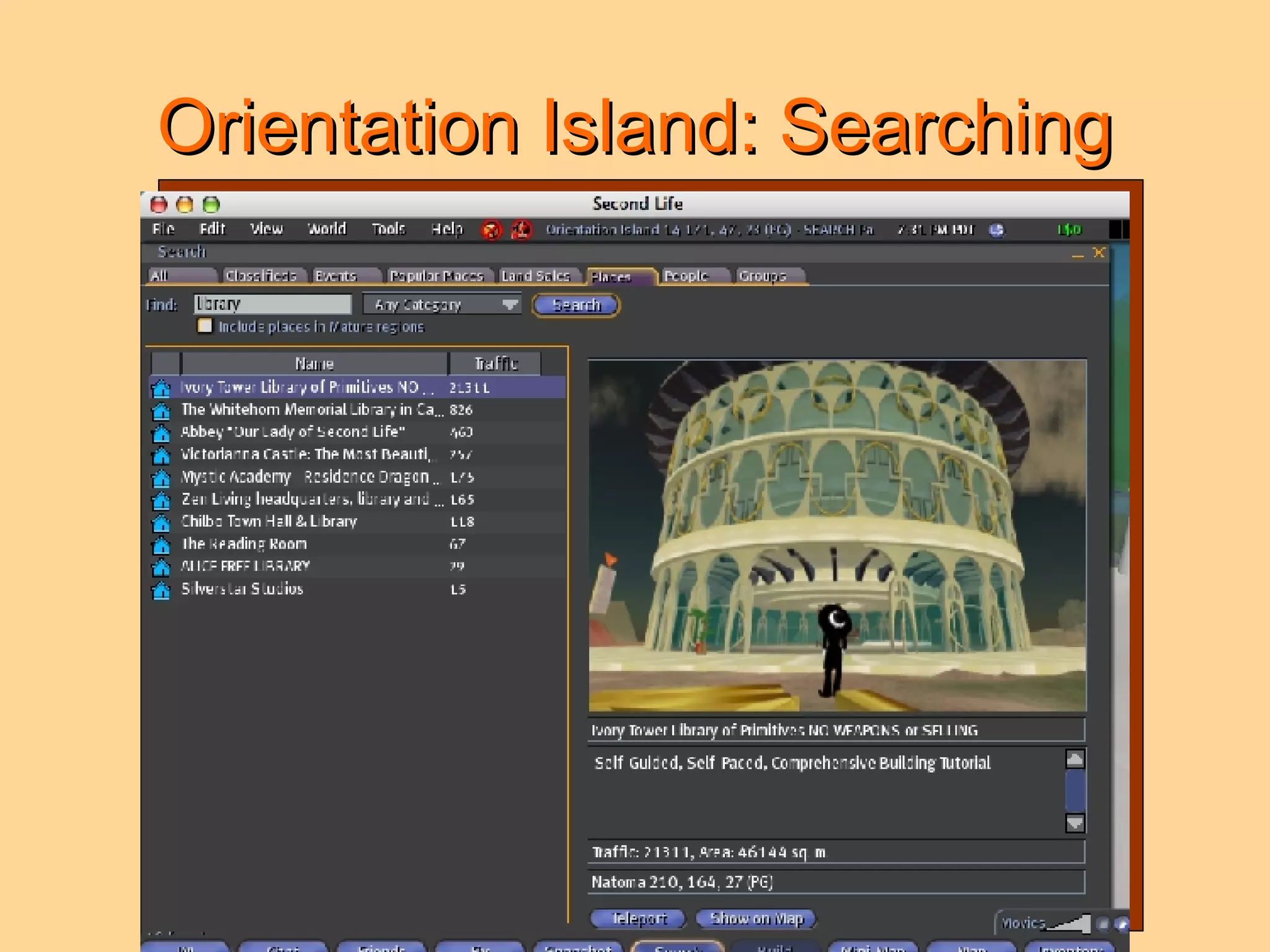This screenshot has height=952, width=1270.
Task: Switch to the People tab
Action: [696, 276]
